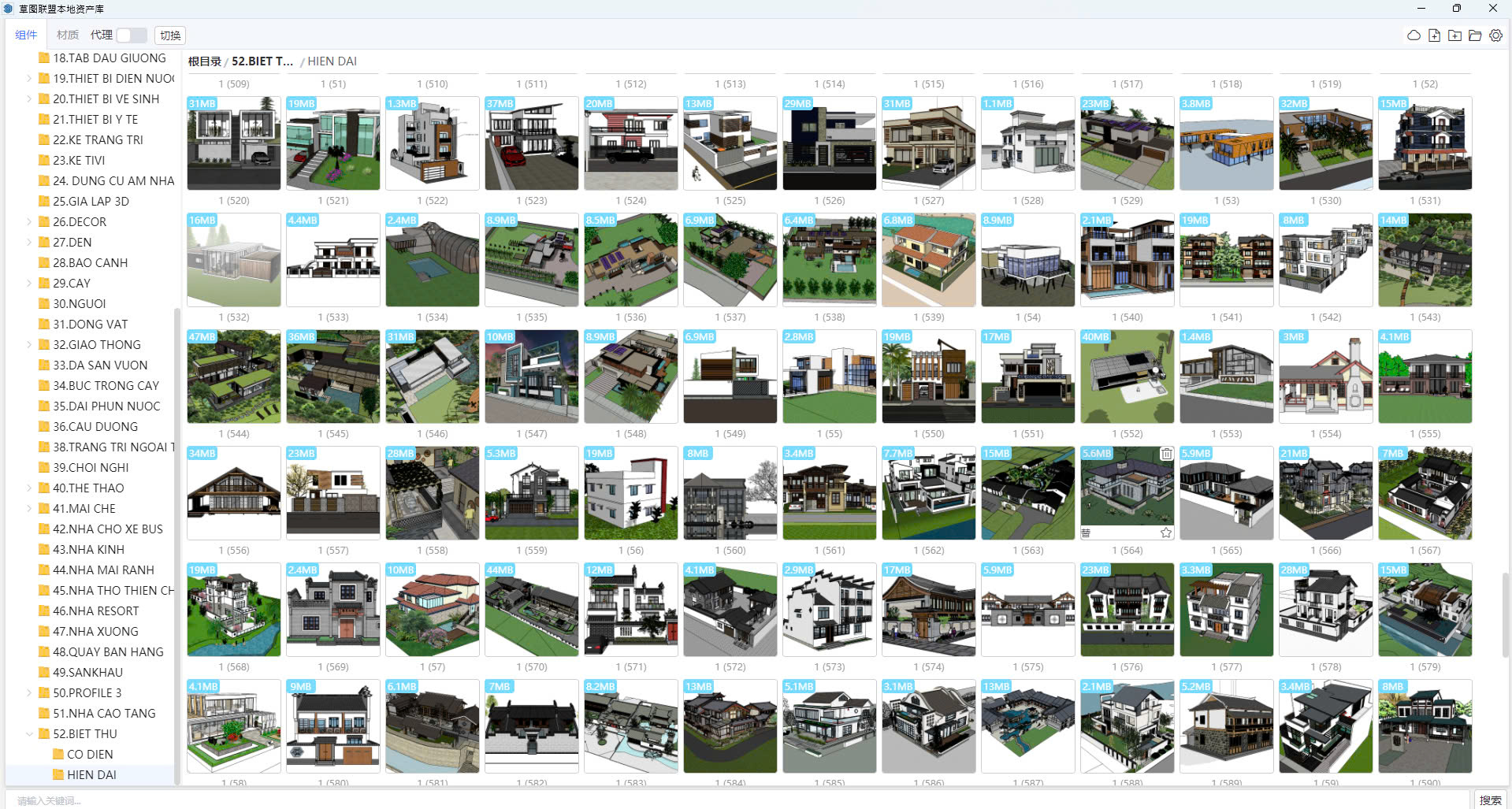1512x809 pixels.
Task: Click the 替 replace icon on hovered thumbnail
Action: (x=1086, y=533)
